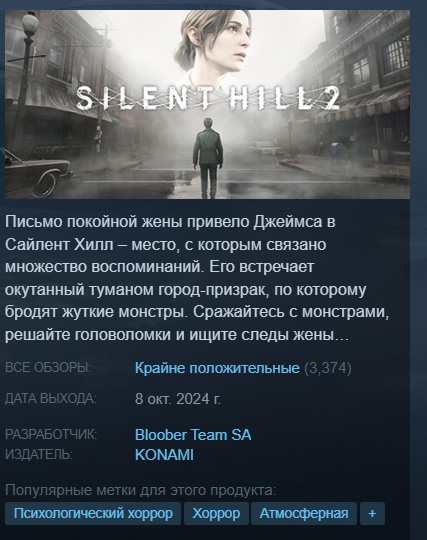
Task: Click the Популярные метки для этого продукта heading
Action: [140, 490]
